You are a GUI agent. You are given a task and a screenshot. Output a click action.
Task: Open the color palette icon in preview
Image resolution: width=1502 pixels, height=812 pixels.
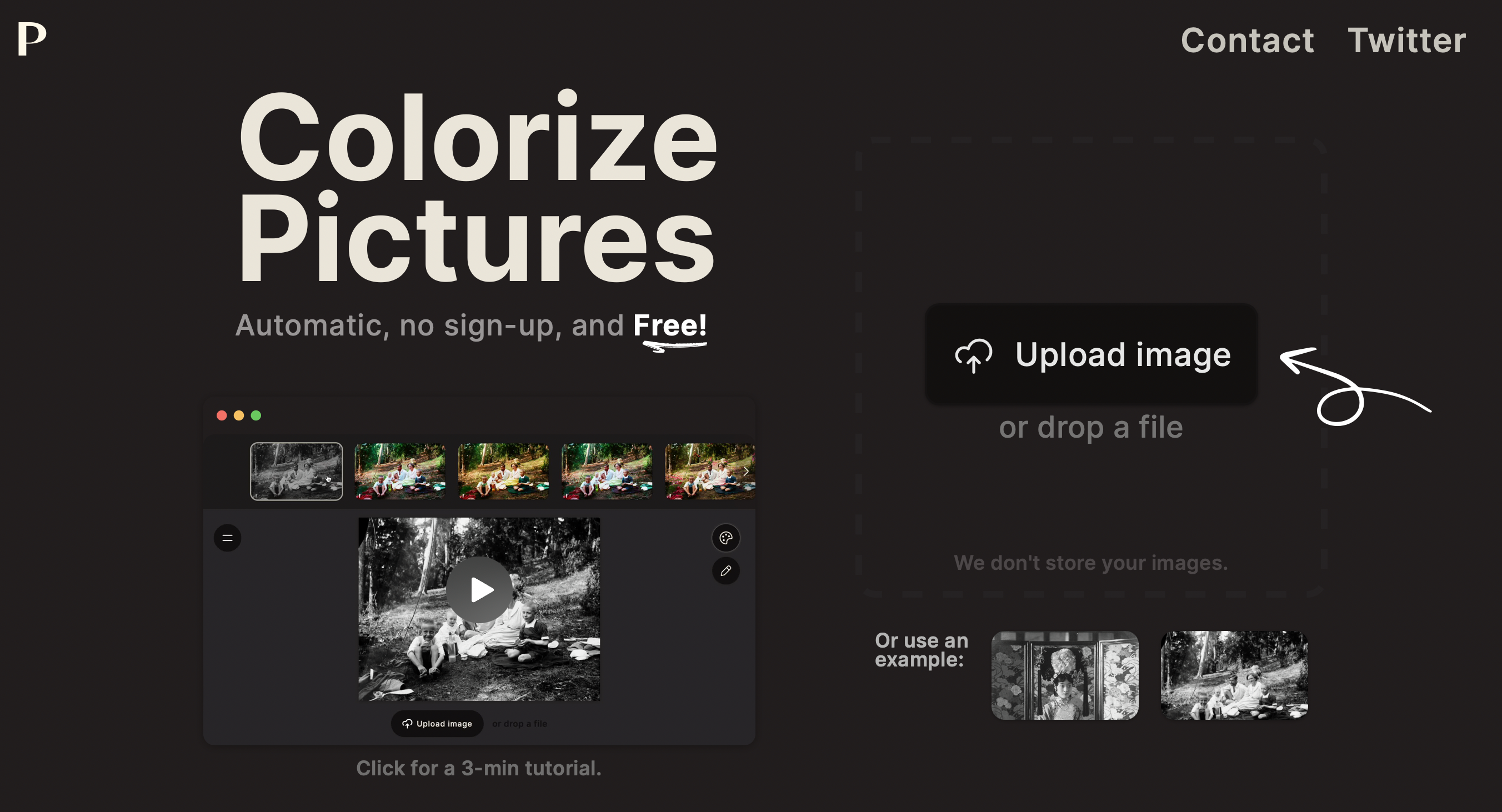725,538
